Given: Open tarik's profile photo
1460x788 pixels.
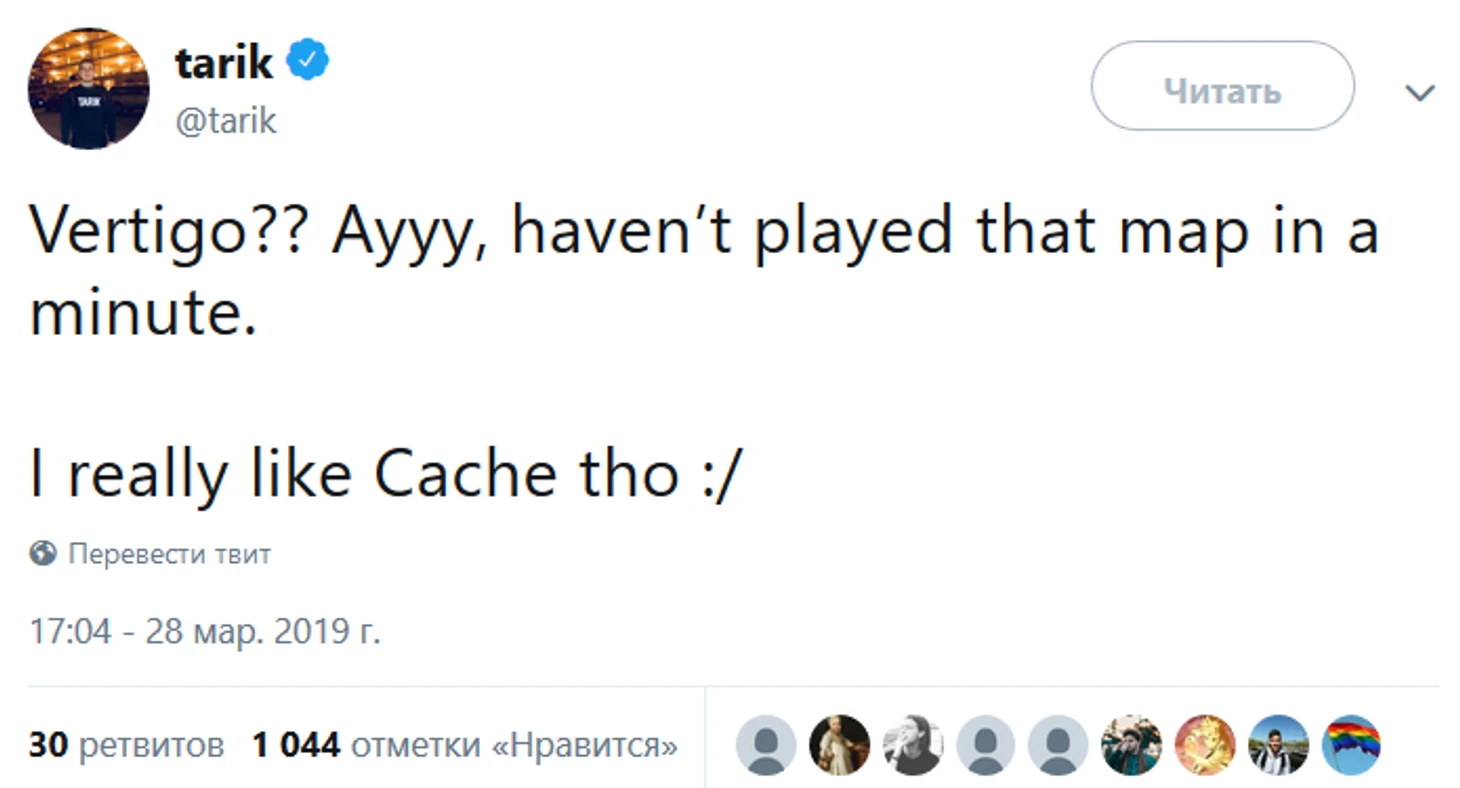Looking at the screenshot, I should coord(88,89).
